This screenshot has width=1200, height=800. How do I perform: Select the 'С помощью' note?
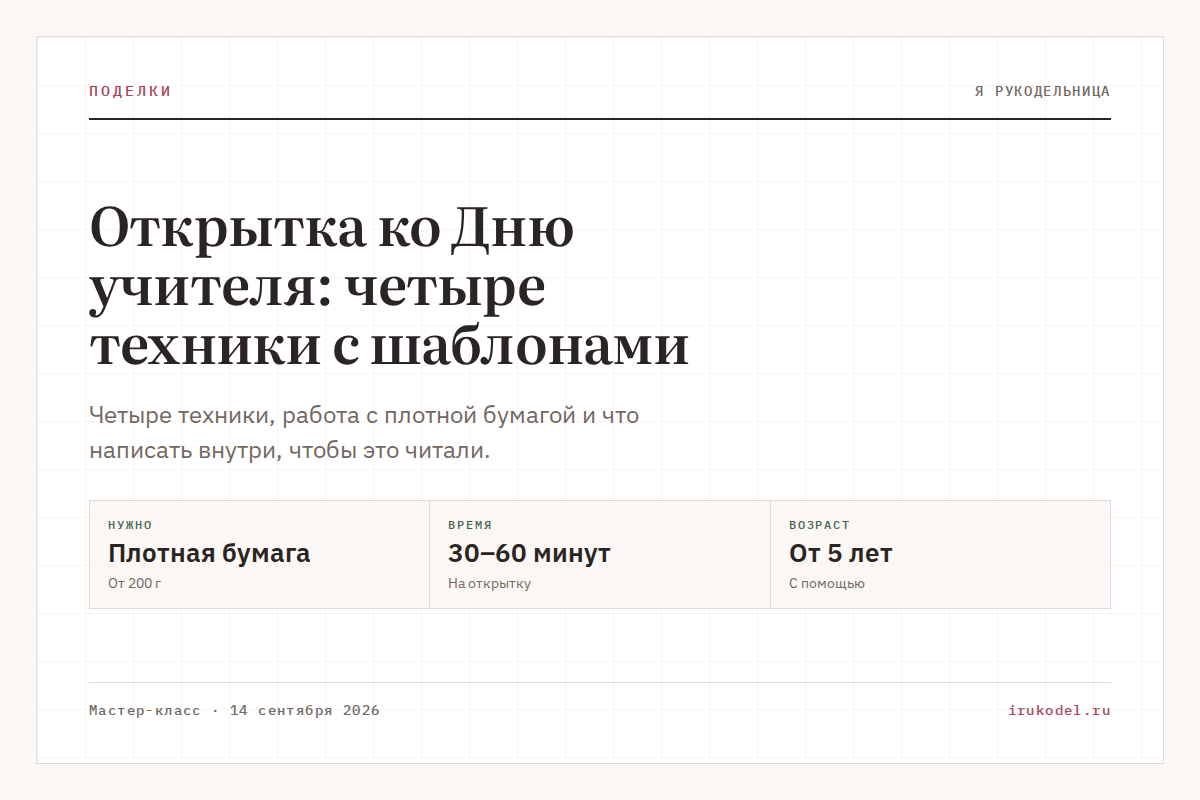coord(826,584)
